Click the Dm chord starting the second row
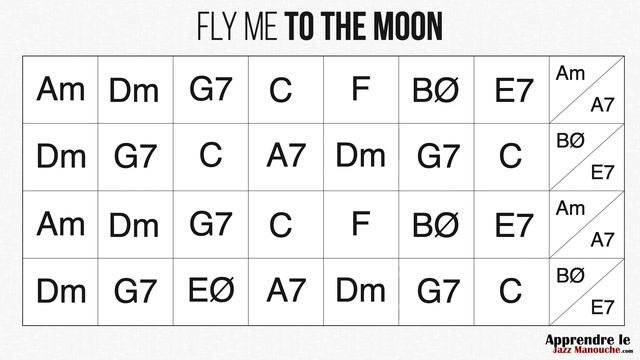The image size is (640, 360). (x=60, y=157)
